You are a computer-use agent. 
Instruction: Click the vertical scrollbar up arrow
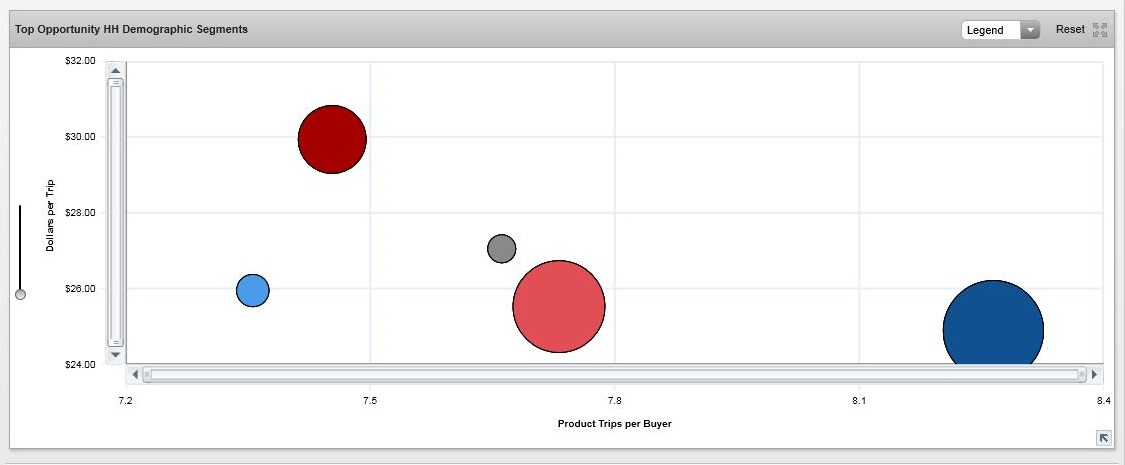tap(115, 71)
